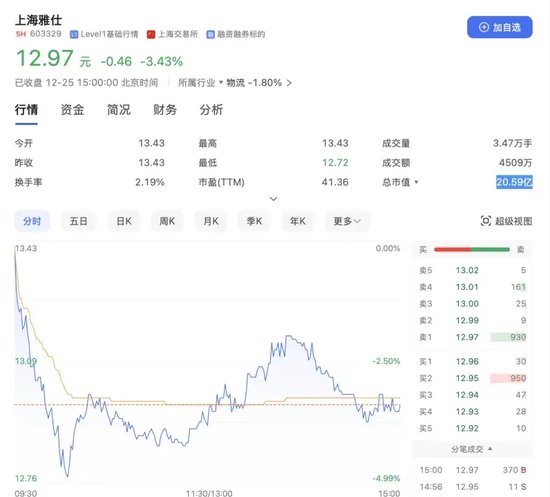550x497 pixels.
Task: Open the 物流 industry link arrow
Action: tap(289, 83)
